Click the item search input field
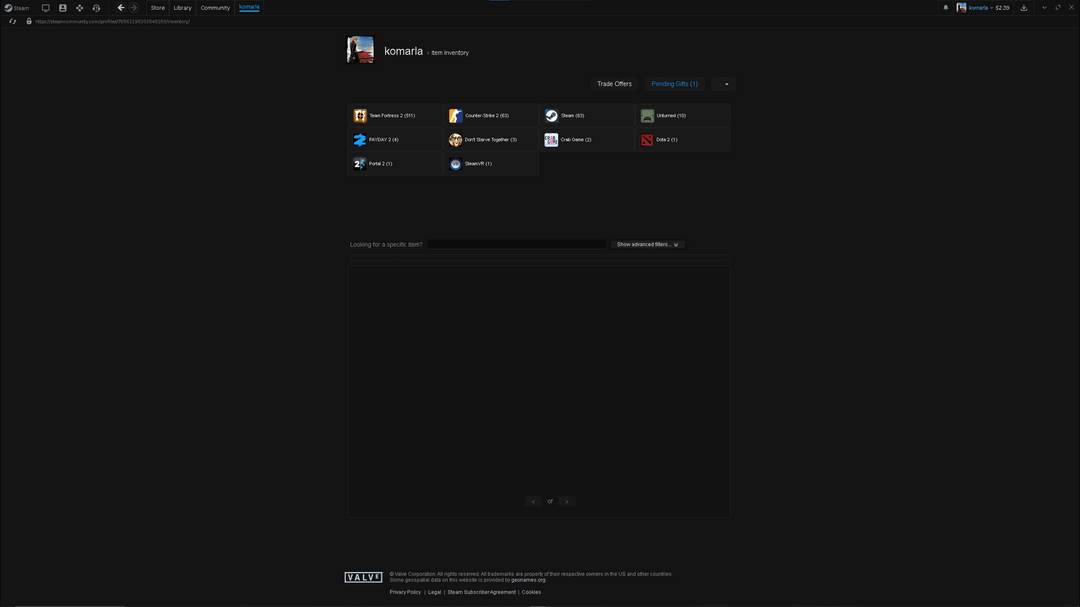Image resolution: width=1080 pixels, height=607 pixels. point(517,244)
